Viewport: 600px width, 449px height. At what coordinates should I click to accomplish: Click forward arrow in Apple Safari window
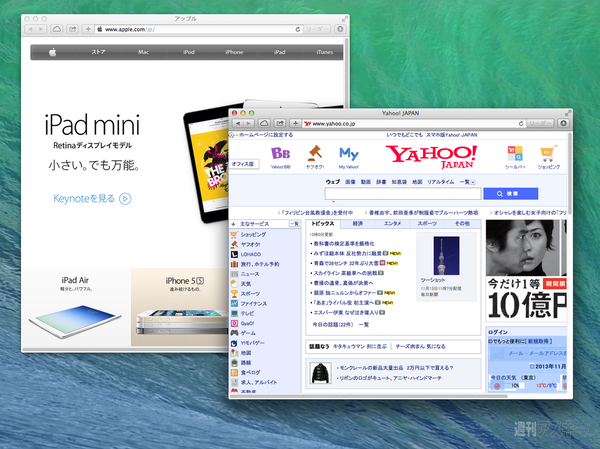pyautogui.click(x=41, y=29)
